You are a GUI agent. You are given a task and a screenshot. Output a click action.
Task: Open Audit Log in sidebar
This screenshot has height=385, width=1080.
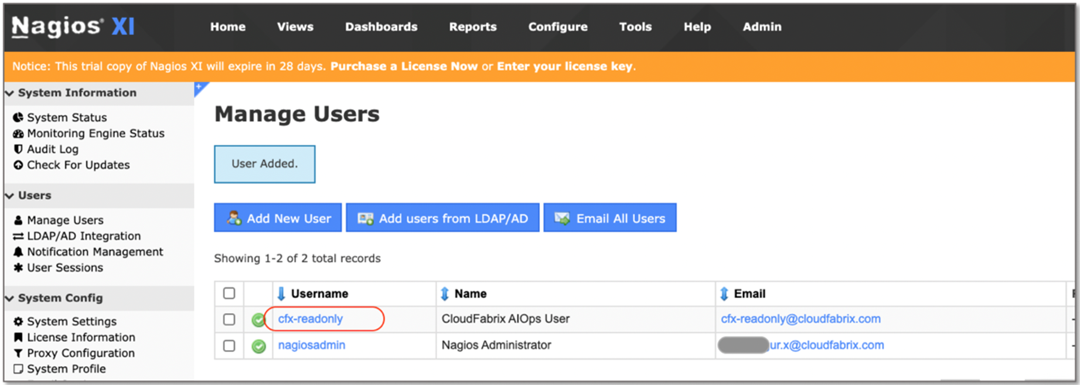click(x=53, y=149)
